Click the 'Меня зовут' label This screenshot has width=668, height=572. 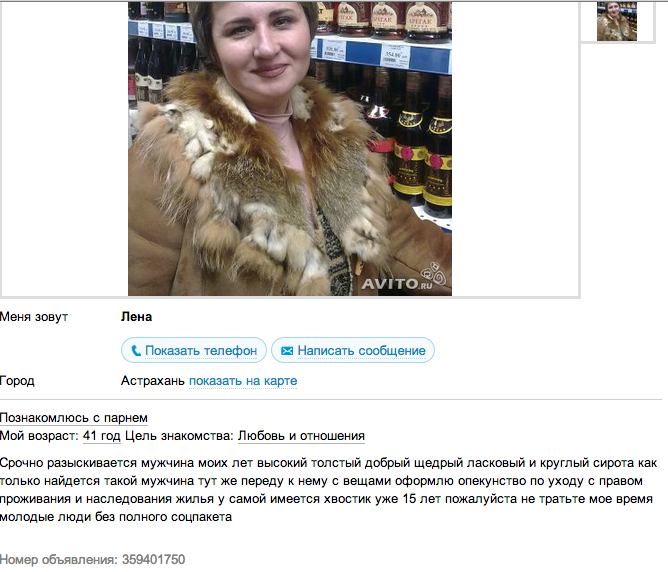click(x=34, y=317)
